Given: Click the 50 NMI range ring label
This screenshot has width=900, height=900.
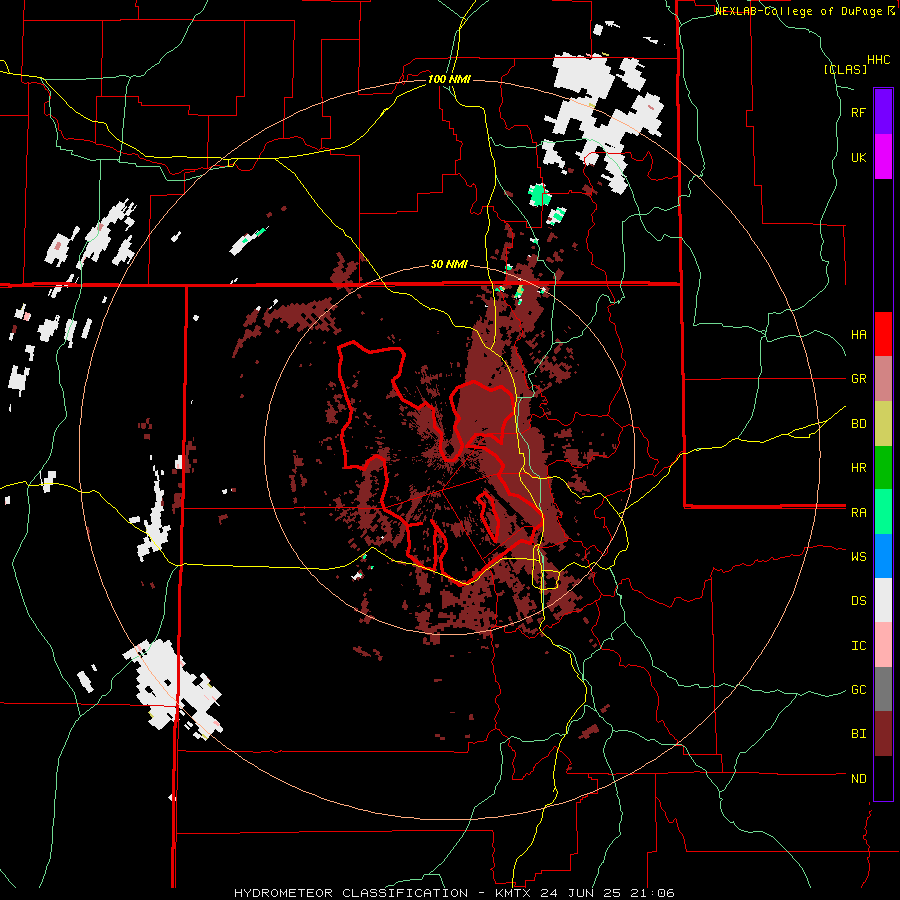Looking at the screenshot, I should [449, 264].
